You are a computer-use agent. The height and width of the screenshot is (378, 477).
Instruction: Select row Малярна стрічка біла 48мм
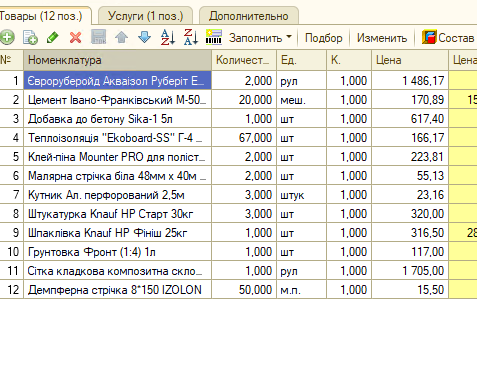tap(117, 175)
